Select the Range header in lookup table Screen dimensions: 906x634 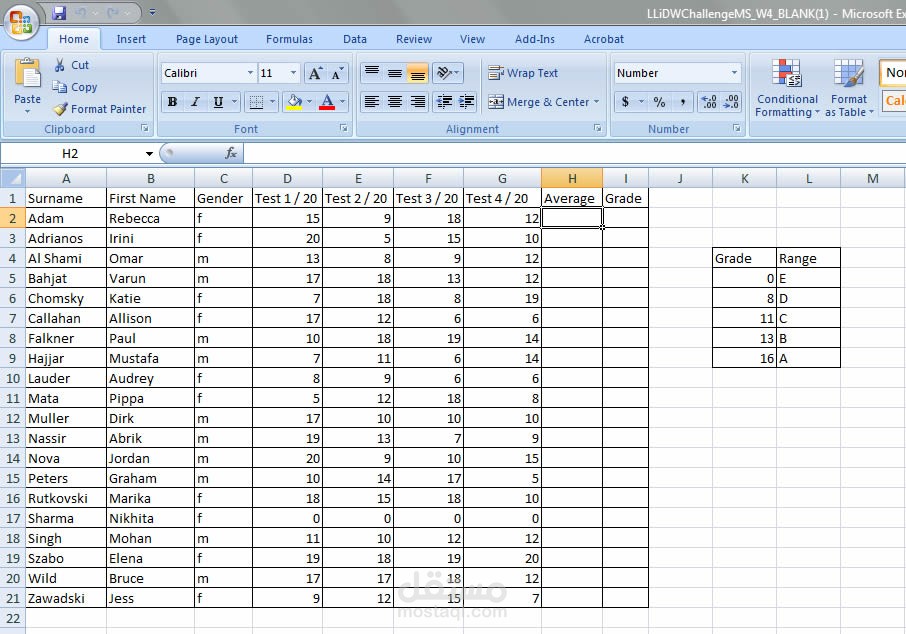pyautogui.click(x=808, y=258)
